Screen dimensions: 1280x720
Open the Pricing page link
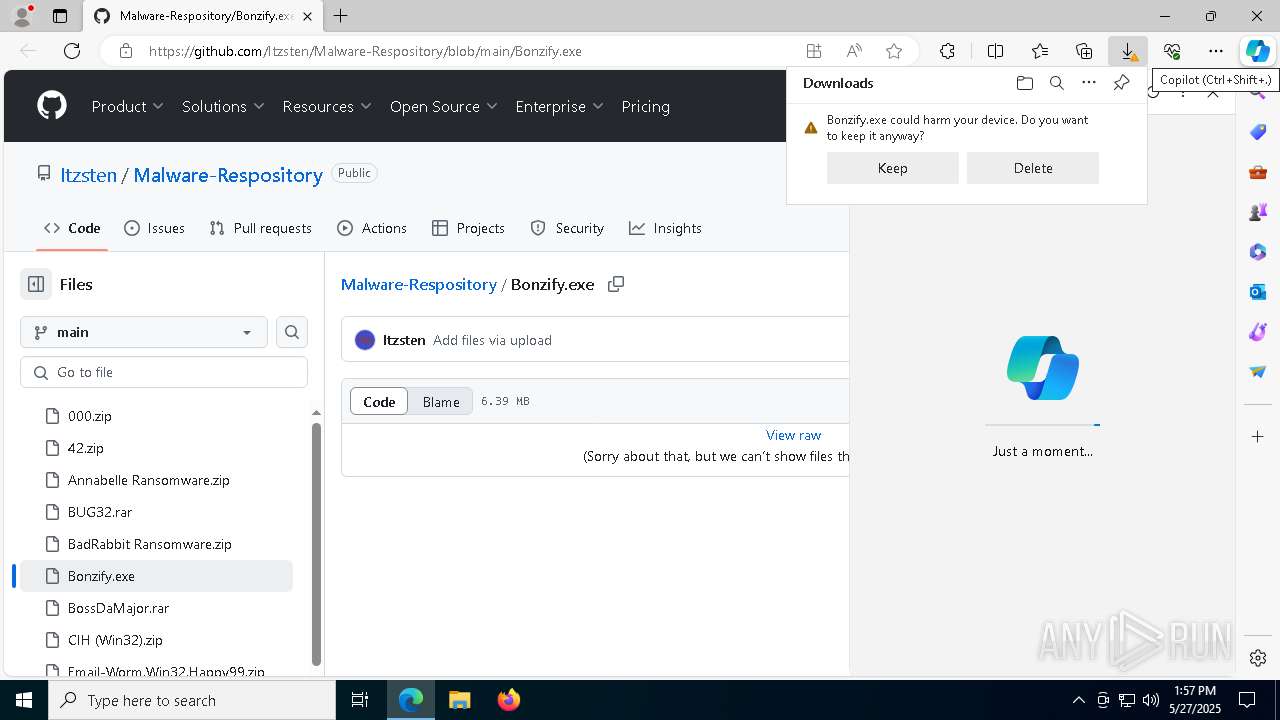646,106
